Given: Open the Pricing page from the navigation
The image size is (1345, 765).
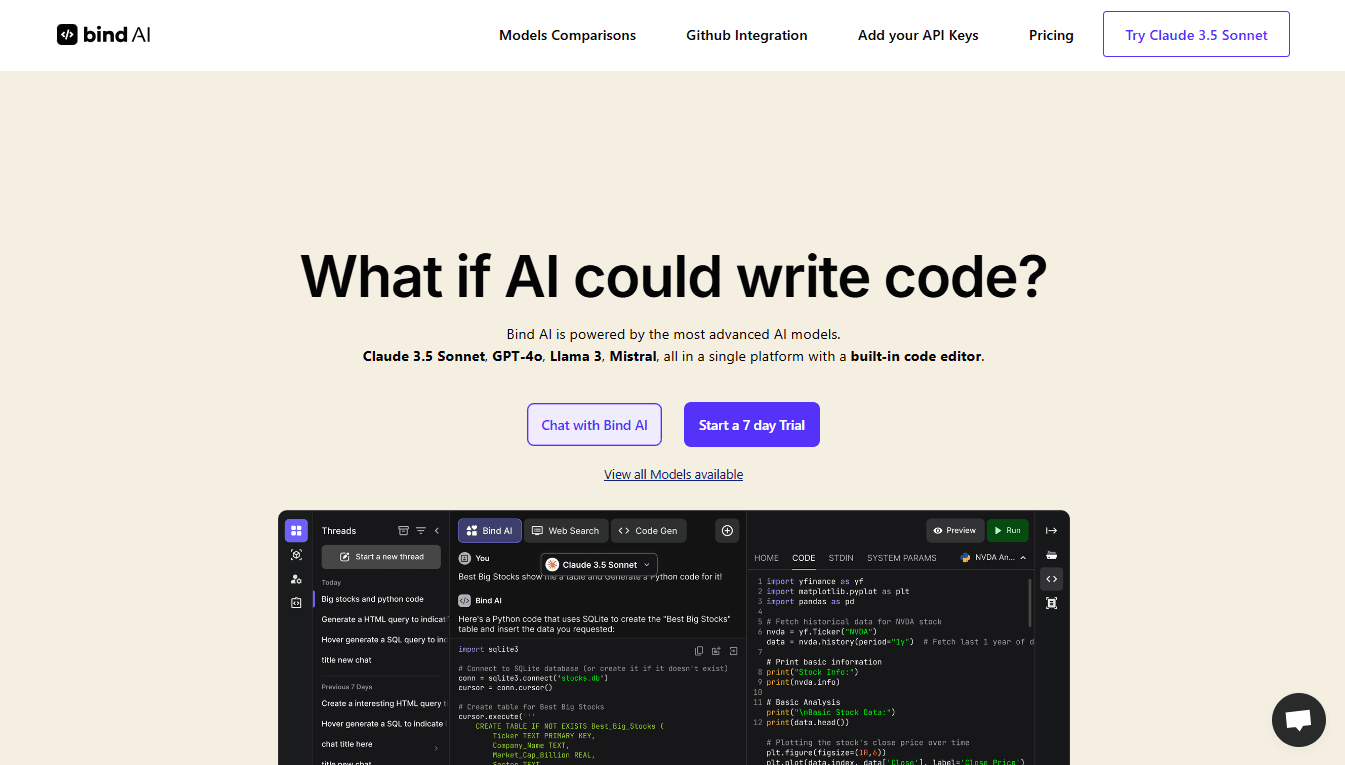Looking at the screenshot, I should coord(1051,35).
